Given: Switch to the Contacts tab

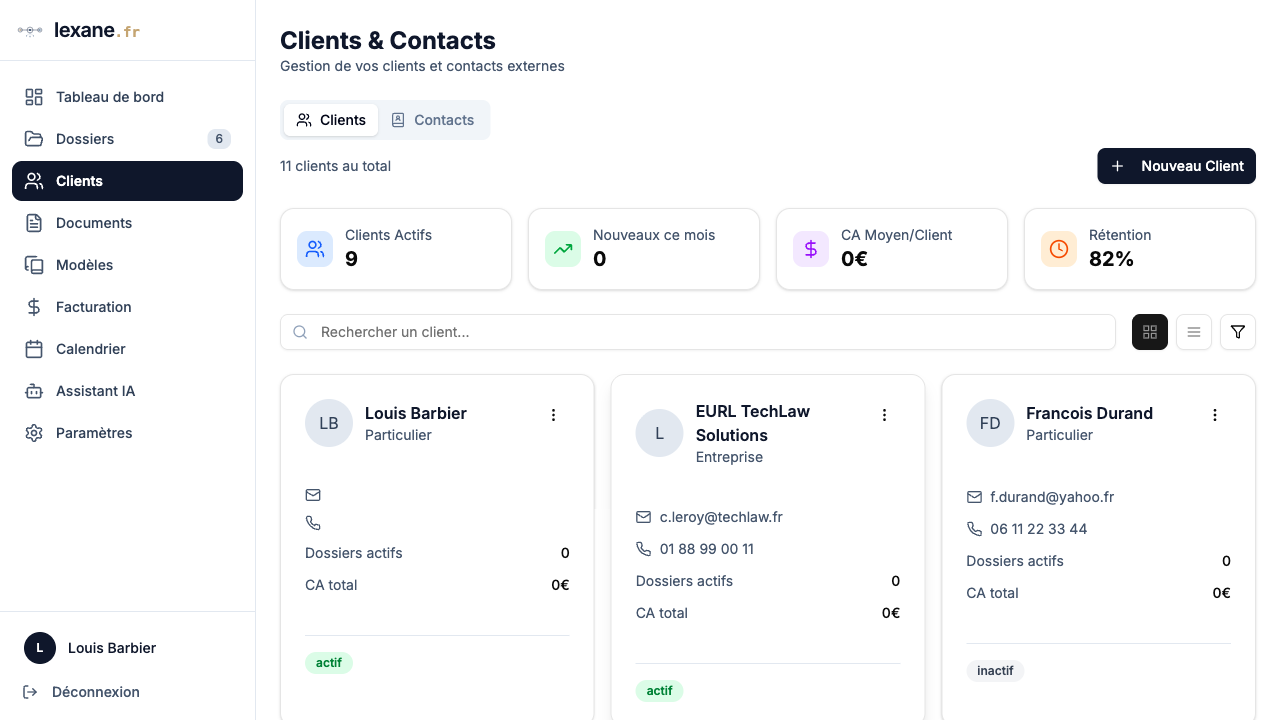Looking at the screenshot, I should 434,119.
